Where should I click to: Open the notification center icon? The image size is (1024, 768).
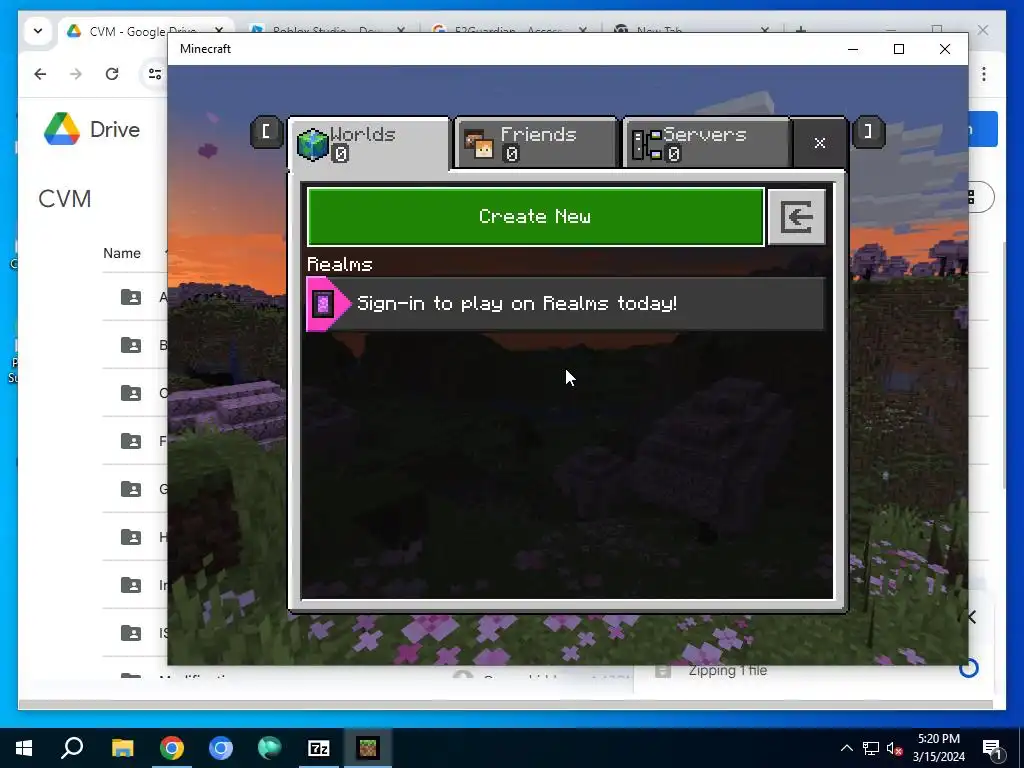992,749
